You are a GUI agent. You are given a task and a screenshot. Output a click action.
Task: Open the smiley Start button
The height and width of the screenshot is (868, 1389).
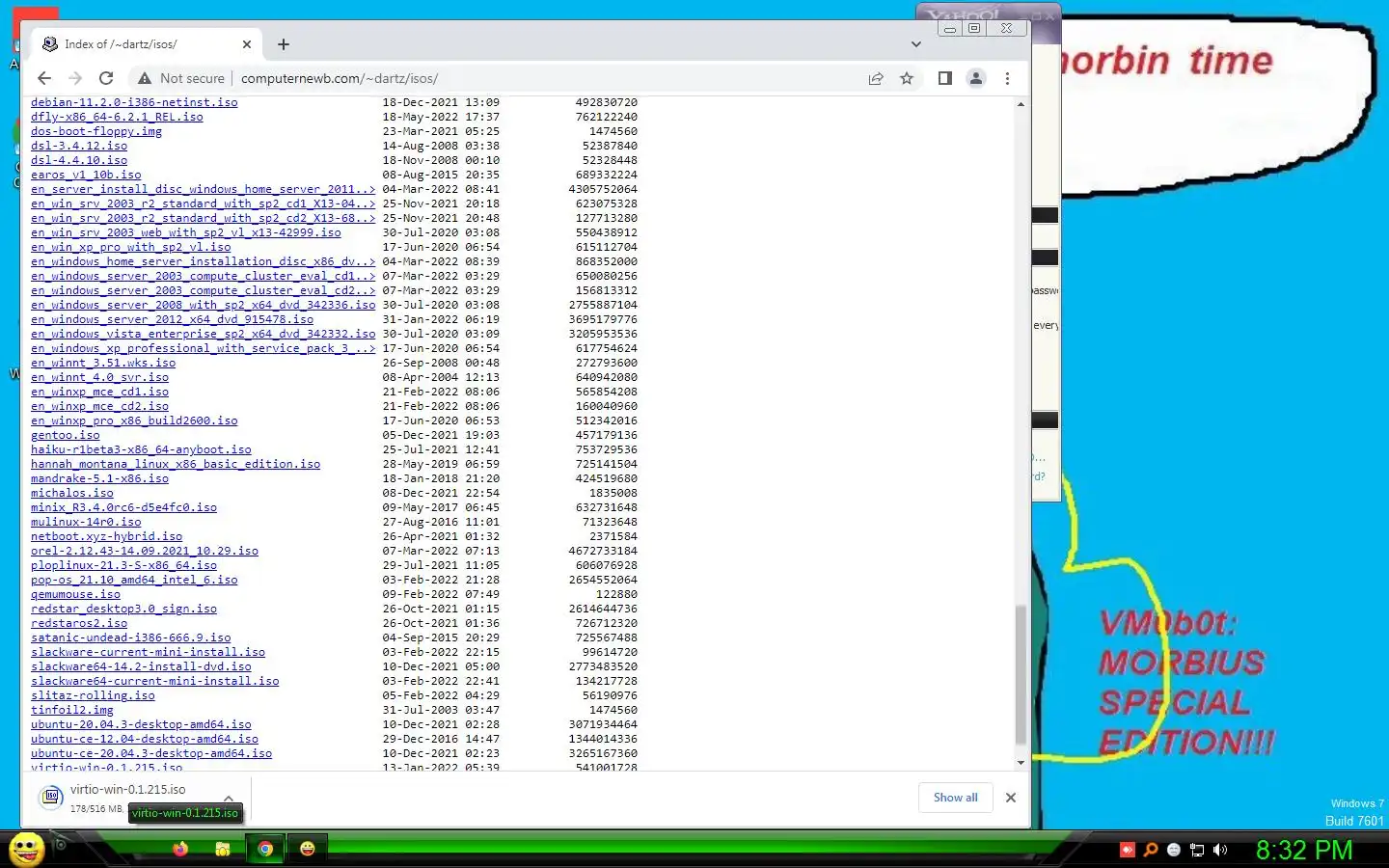click(26, 849)
